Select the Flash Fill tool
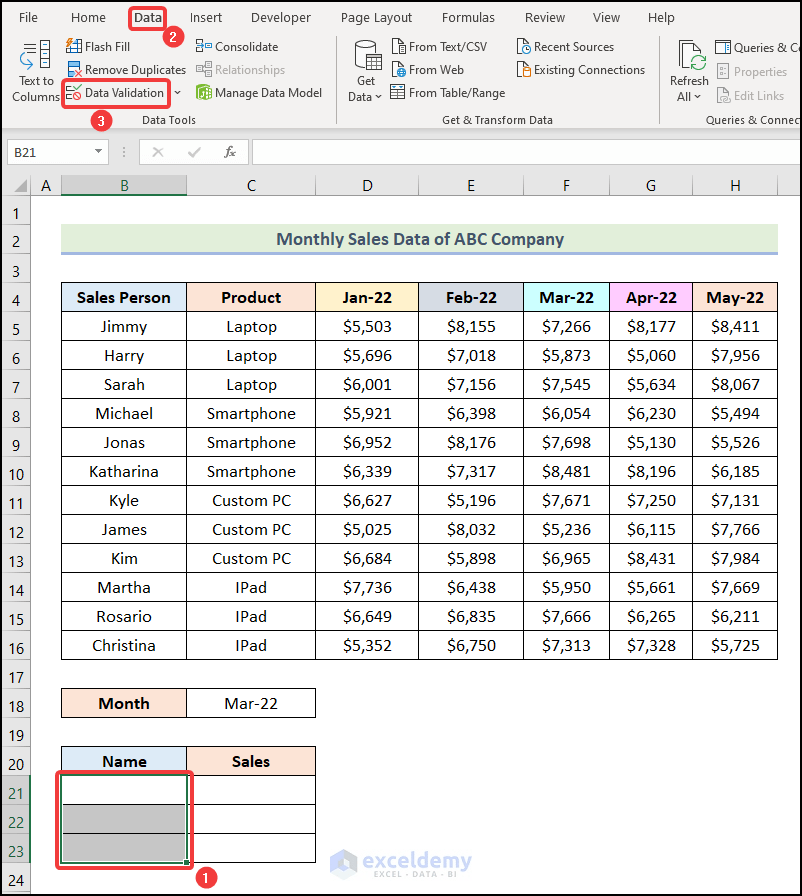Screen dimensions: 802x896 [98, 46]
